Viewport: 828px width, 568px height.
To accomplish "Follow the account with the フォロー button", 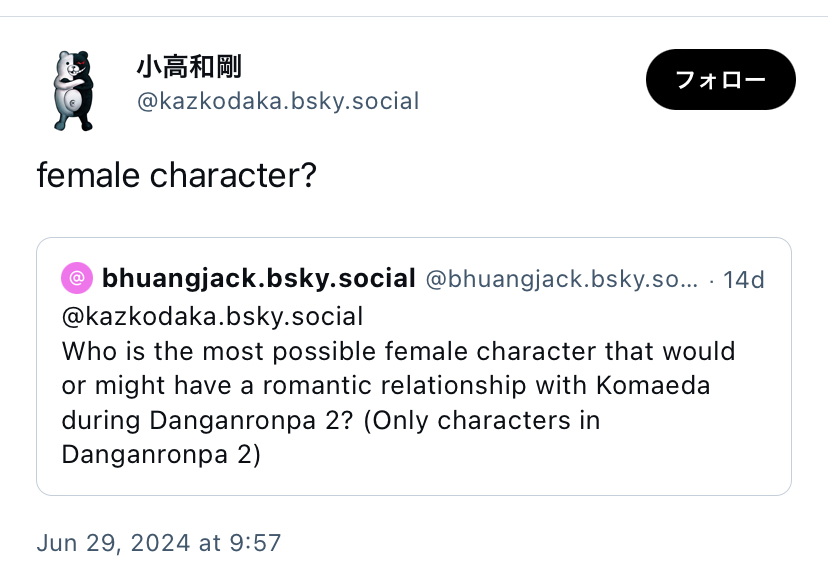I will coord(720,80).
